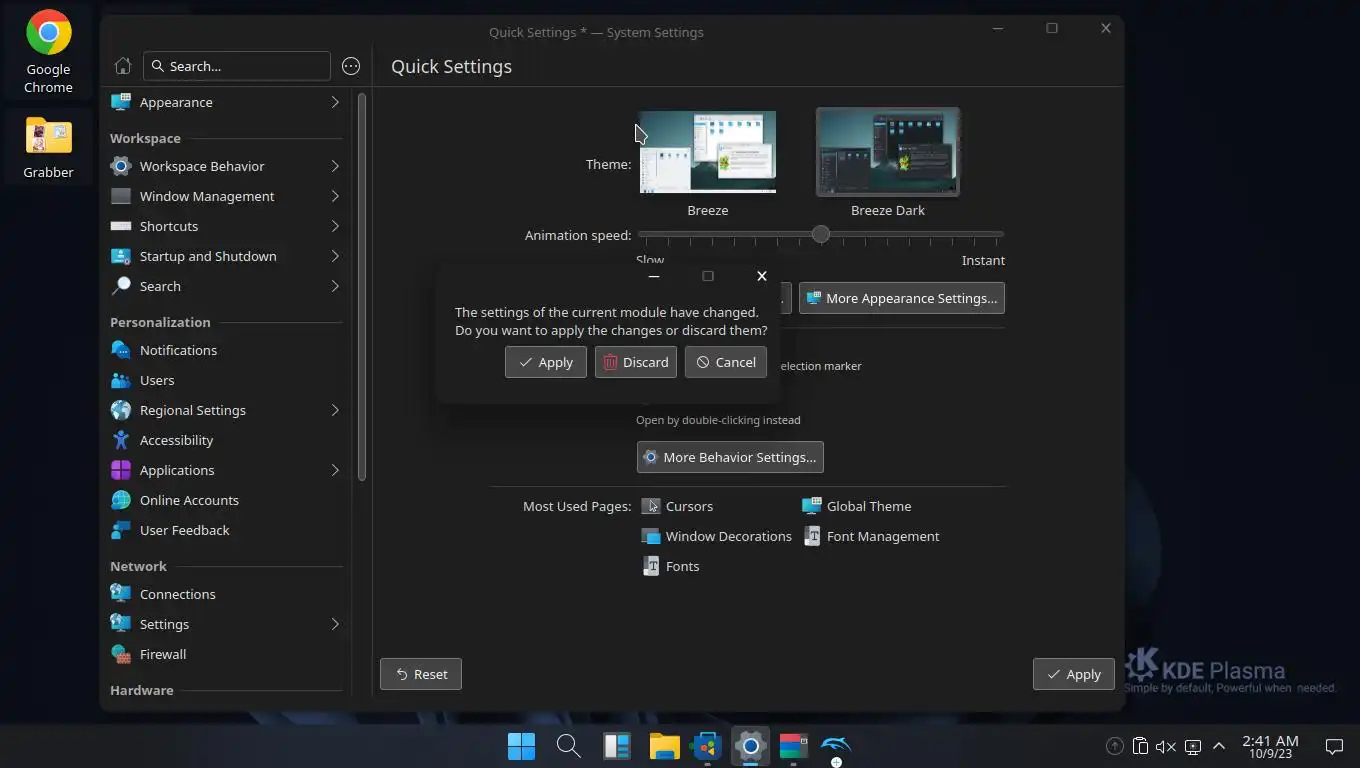Open the sidebar options menu beside Search
The height and width of the screenshot is (768, 1360).
(x=351, y=66)
